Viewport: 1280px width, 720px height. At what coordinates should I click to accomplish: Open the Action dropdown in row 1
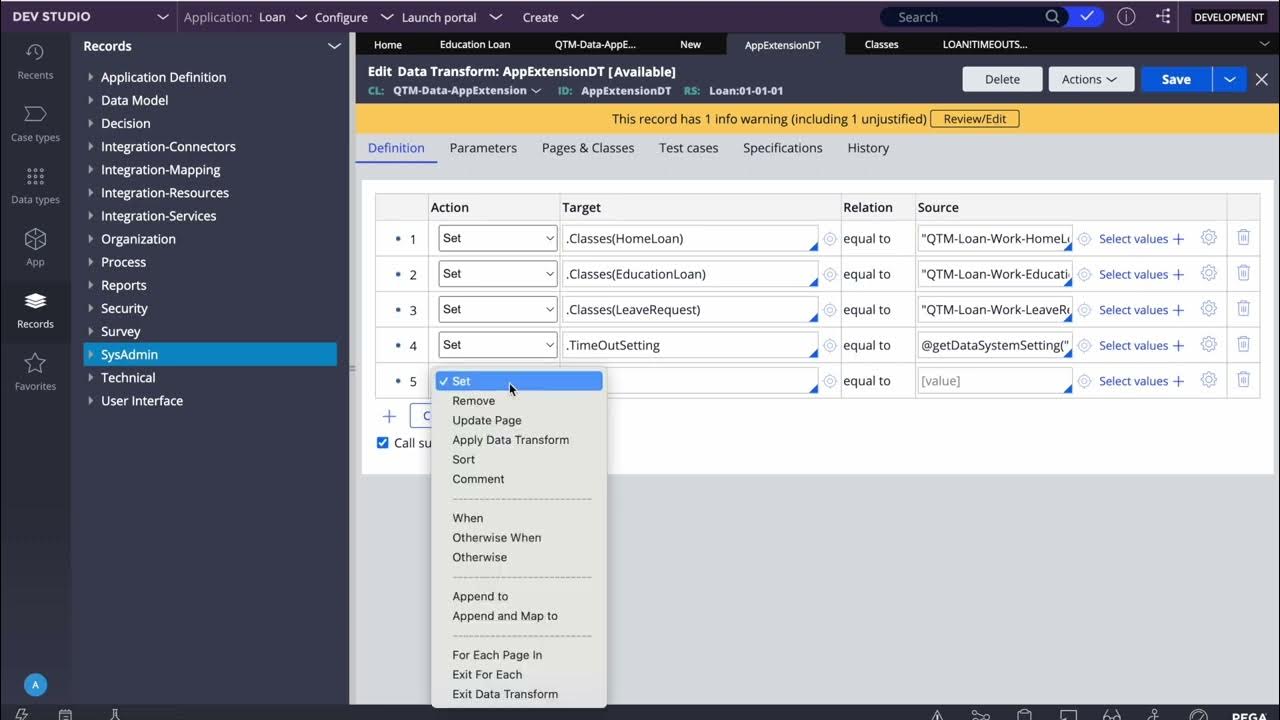click(497, 238)
